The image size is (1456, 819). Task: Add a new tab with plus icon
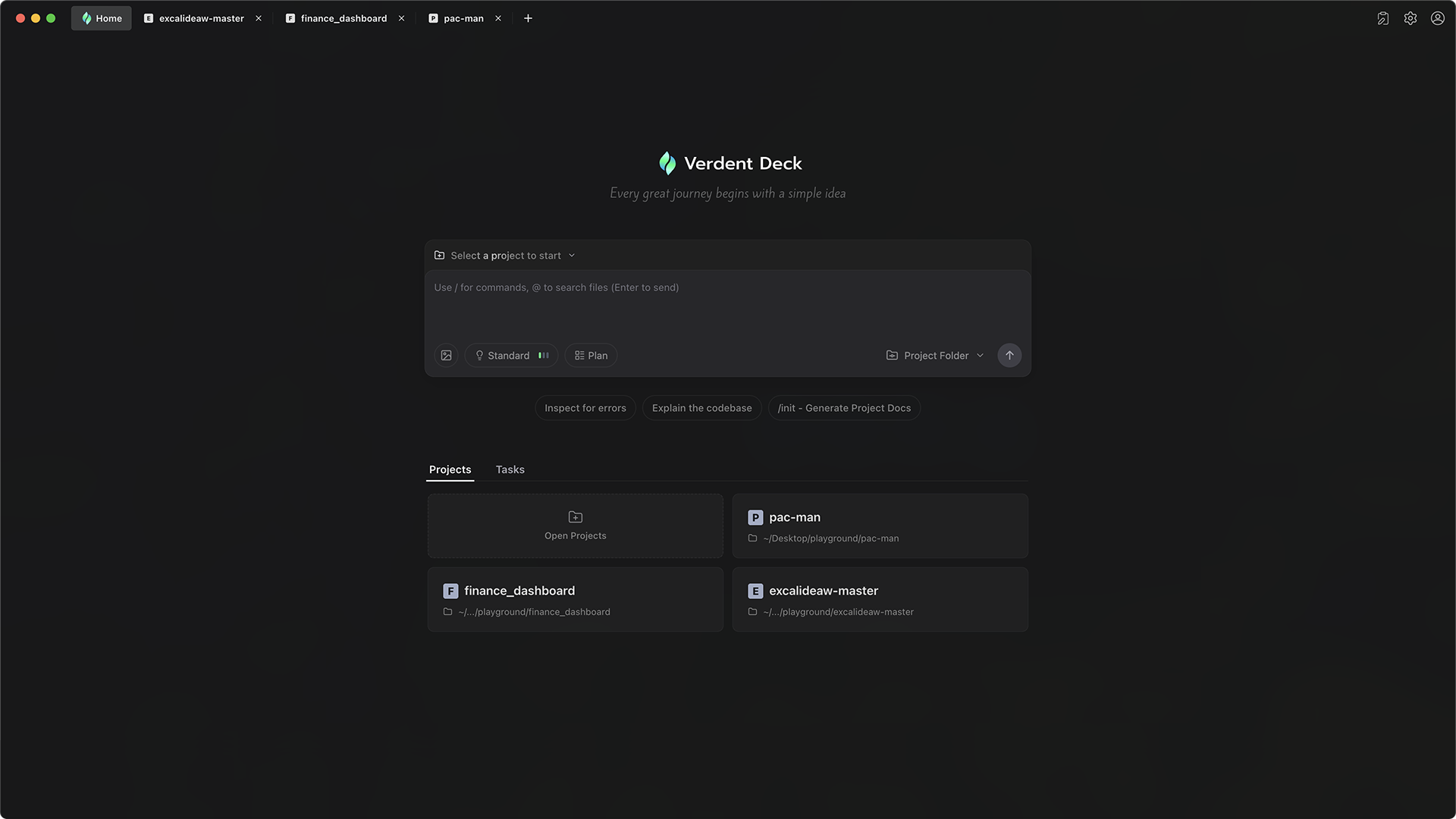[x=528, y=18]
